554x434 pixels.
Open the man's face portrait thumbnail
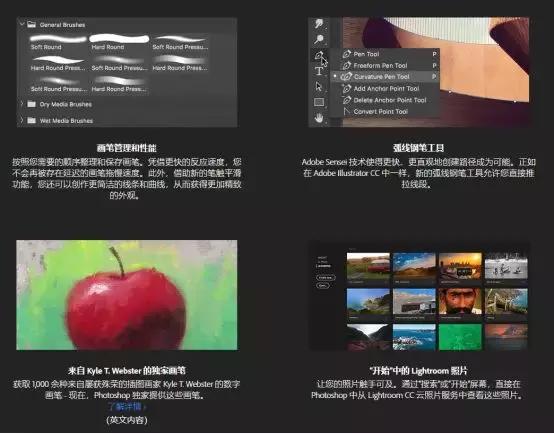coord(460,301)
